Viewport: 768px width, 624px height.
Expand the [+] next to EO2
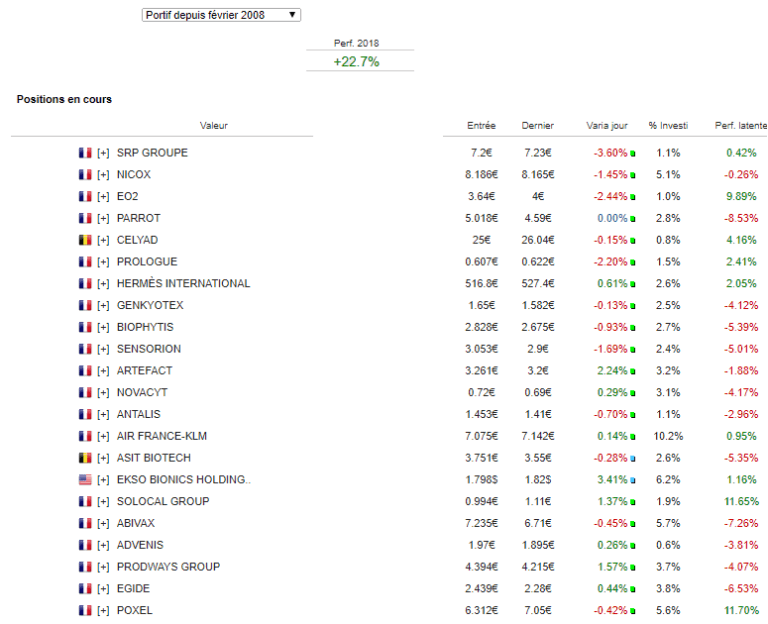(x=103, y=197)
